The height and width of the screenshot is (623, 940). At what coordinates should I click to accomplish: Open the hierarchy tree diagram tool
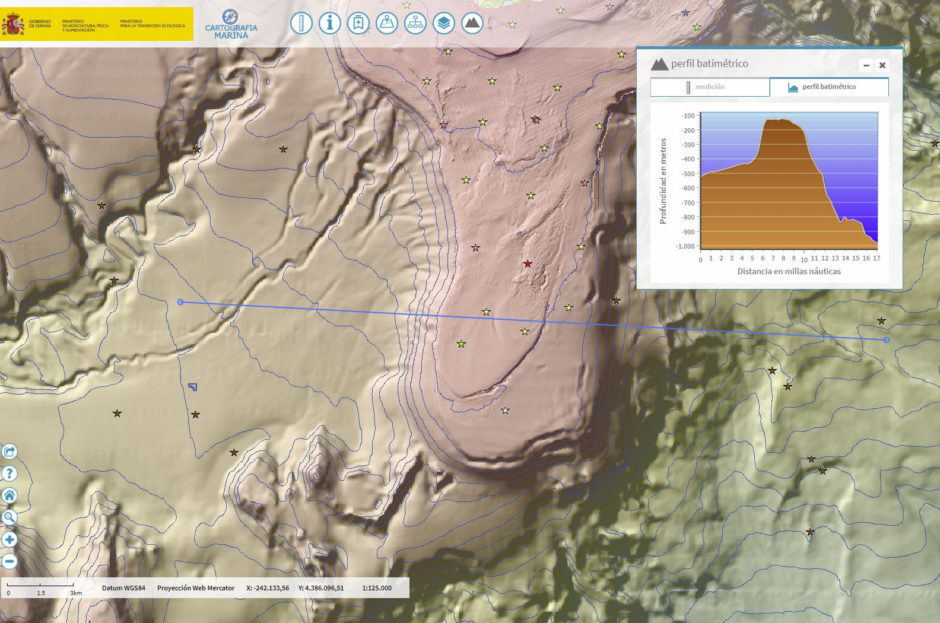pos(414,22)
